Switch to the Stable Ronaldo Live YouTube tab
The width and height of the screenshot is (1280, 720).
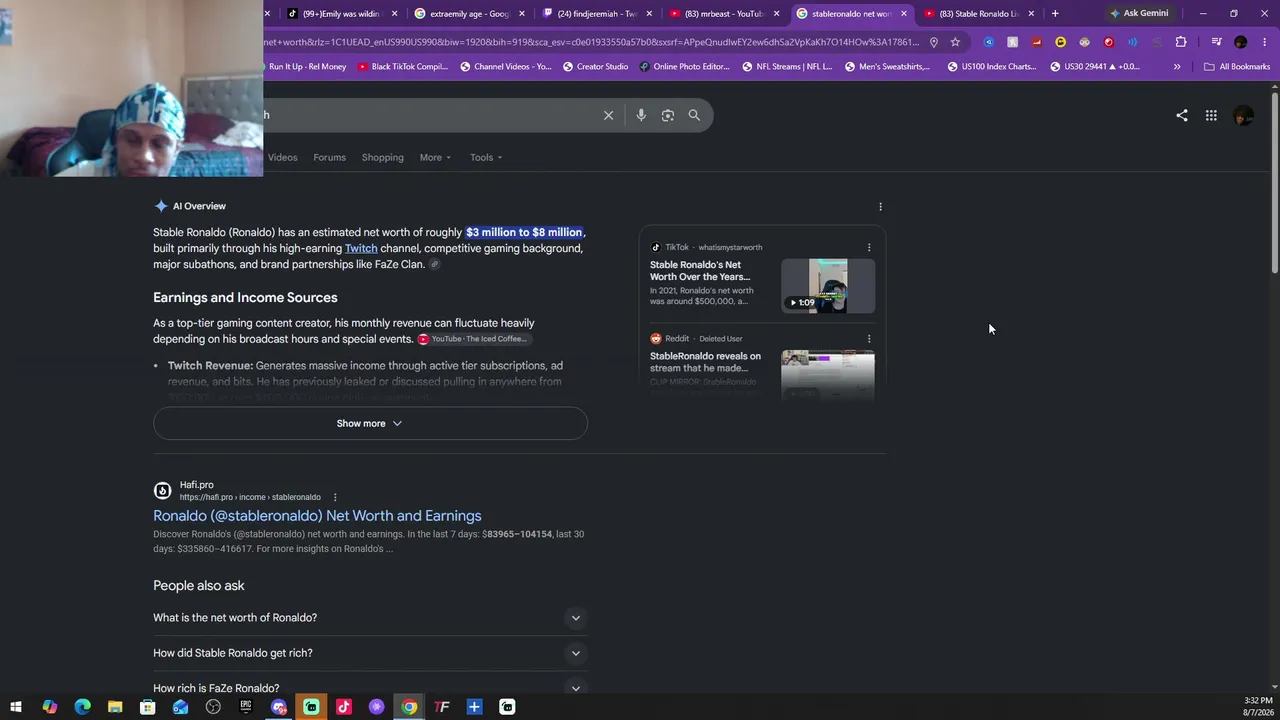point(979,14)
